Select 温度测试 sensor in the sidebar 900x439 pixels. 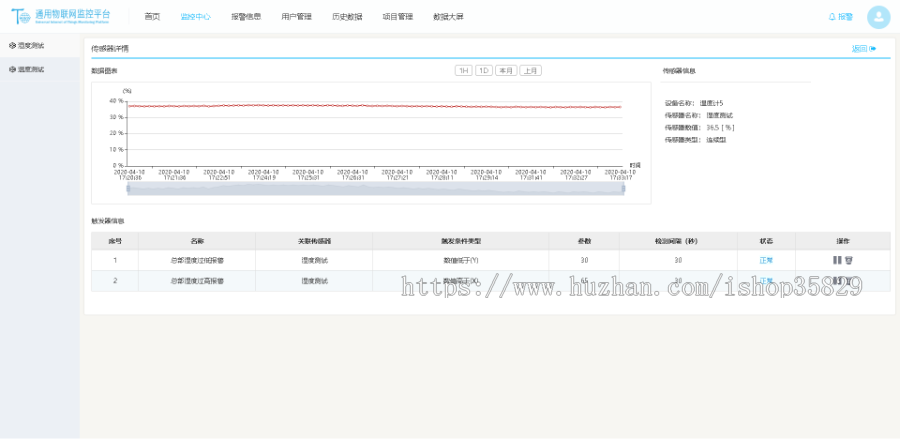point(40,69)
